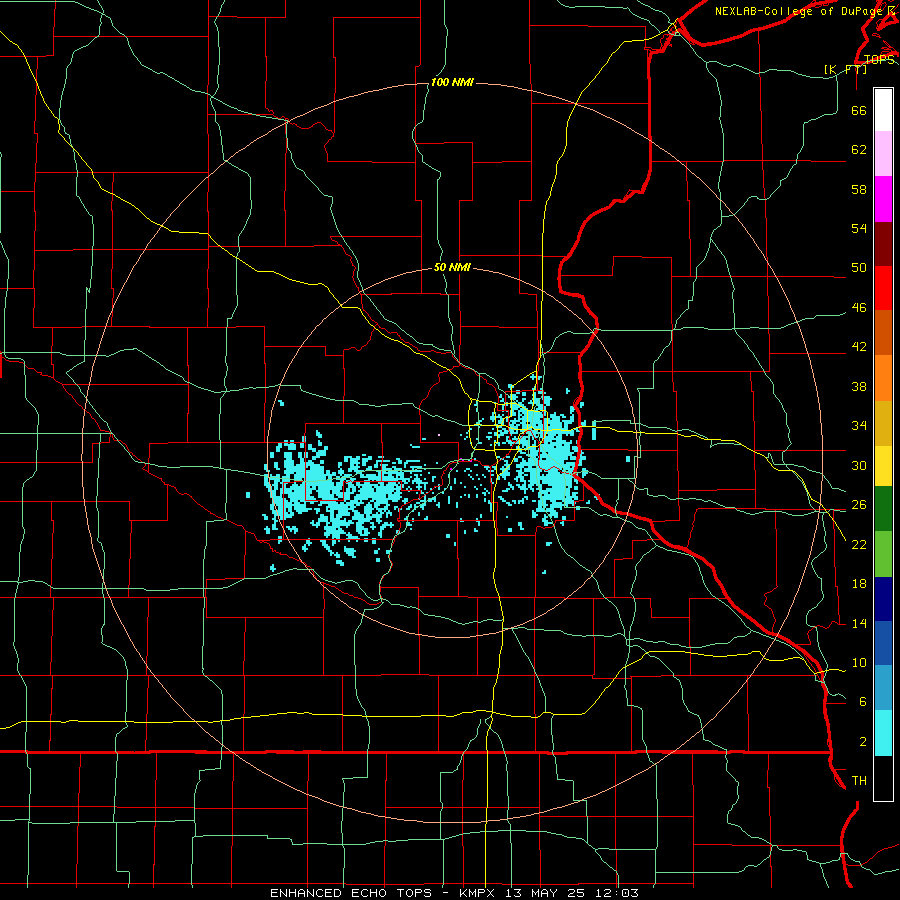Click the cyan legend swatch
This screenshot has width=900, height=900.
click(x=883, y=733)
